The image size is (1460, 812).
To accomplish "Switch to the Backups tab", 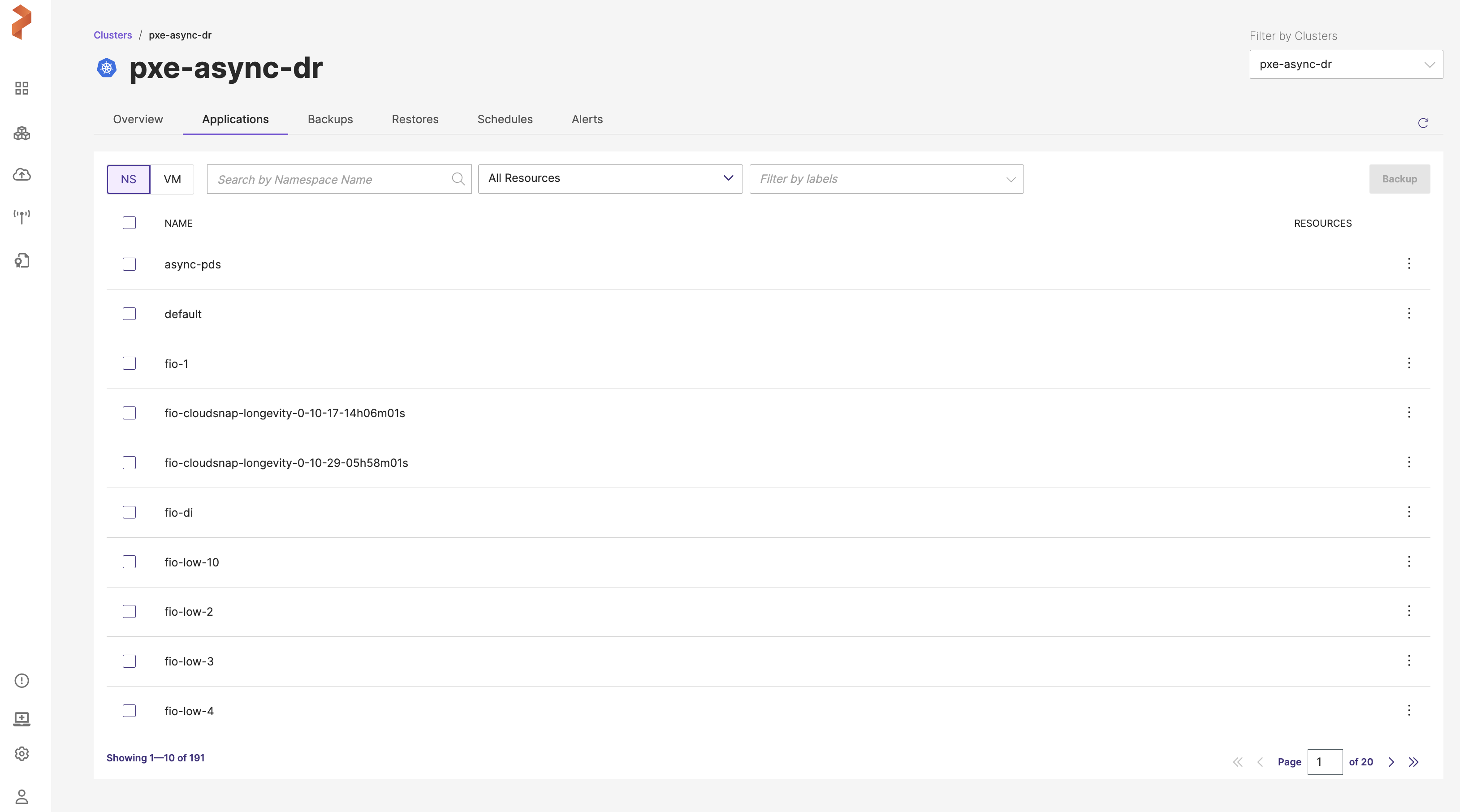I will click(330, 119).
